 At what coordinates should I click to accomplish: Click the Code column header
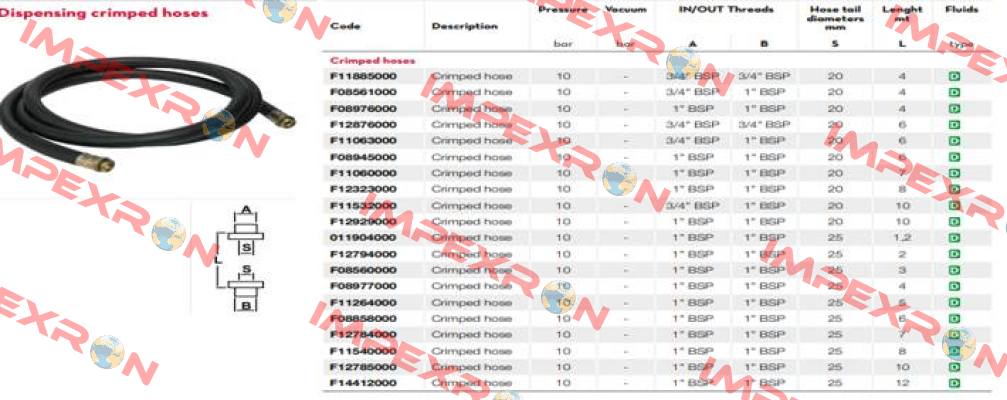click(345, 26)
